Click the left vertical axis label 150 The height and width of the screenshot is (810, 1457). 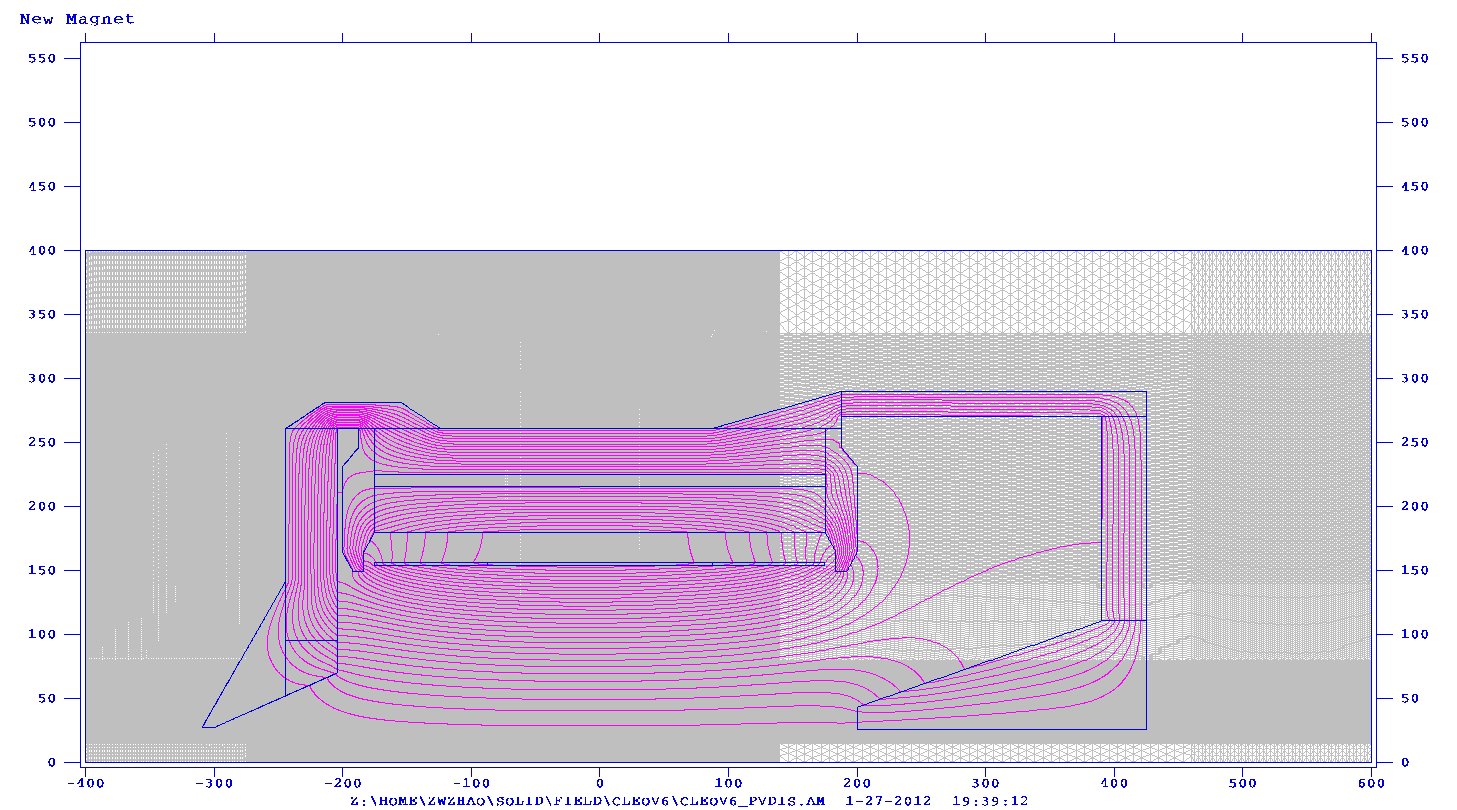click(43, 570)
